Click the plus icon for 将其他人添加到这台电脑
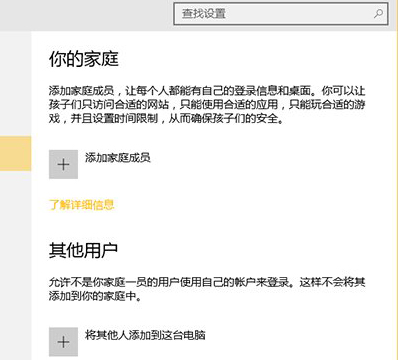 coord(63,342)
